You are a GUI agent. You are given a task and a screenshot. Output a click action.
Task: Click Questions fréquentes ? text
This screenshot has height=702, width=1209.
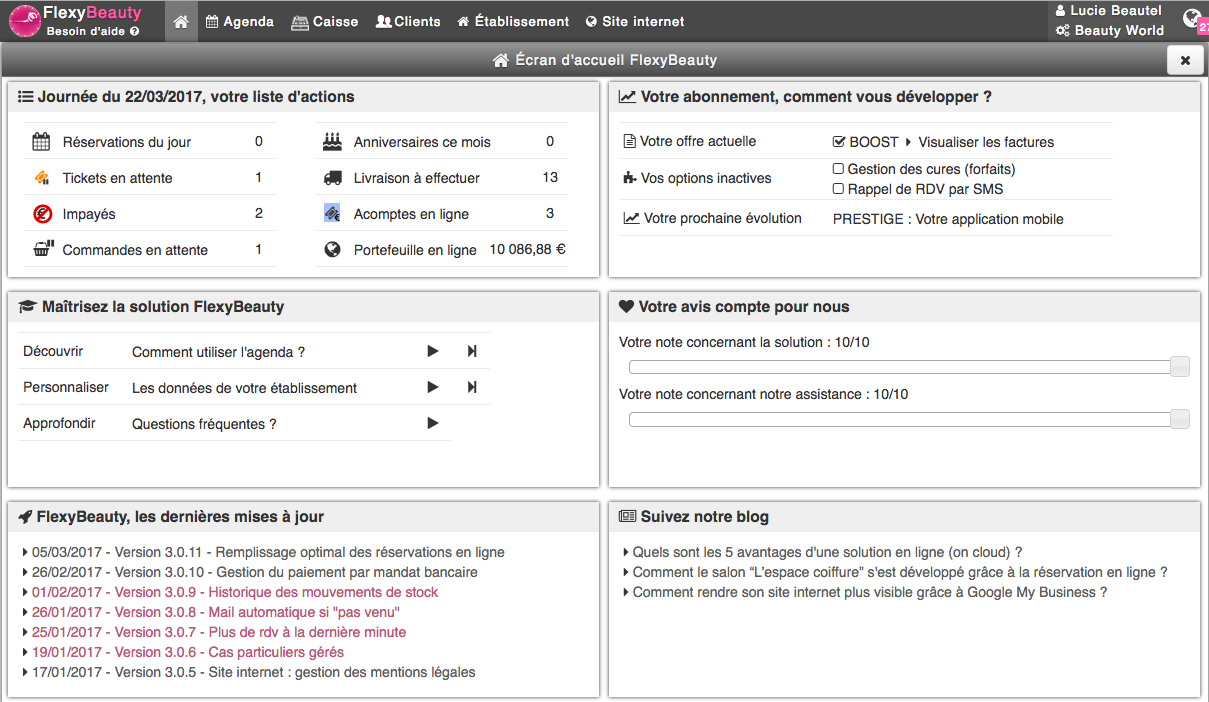click(x=204, y=424)
